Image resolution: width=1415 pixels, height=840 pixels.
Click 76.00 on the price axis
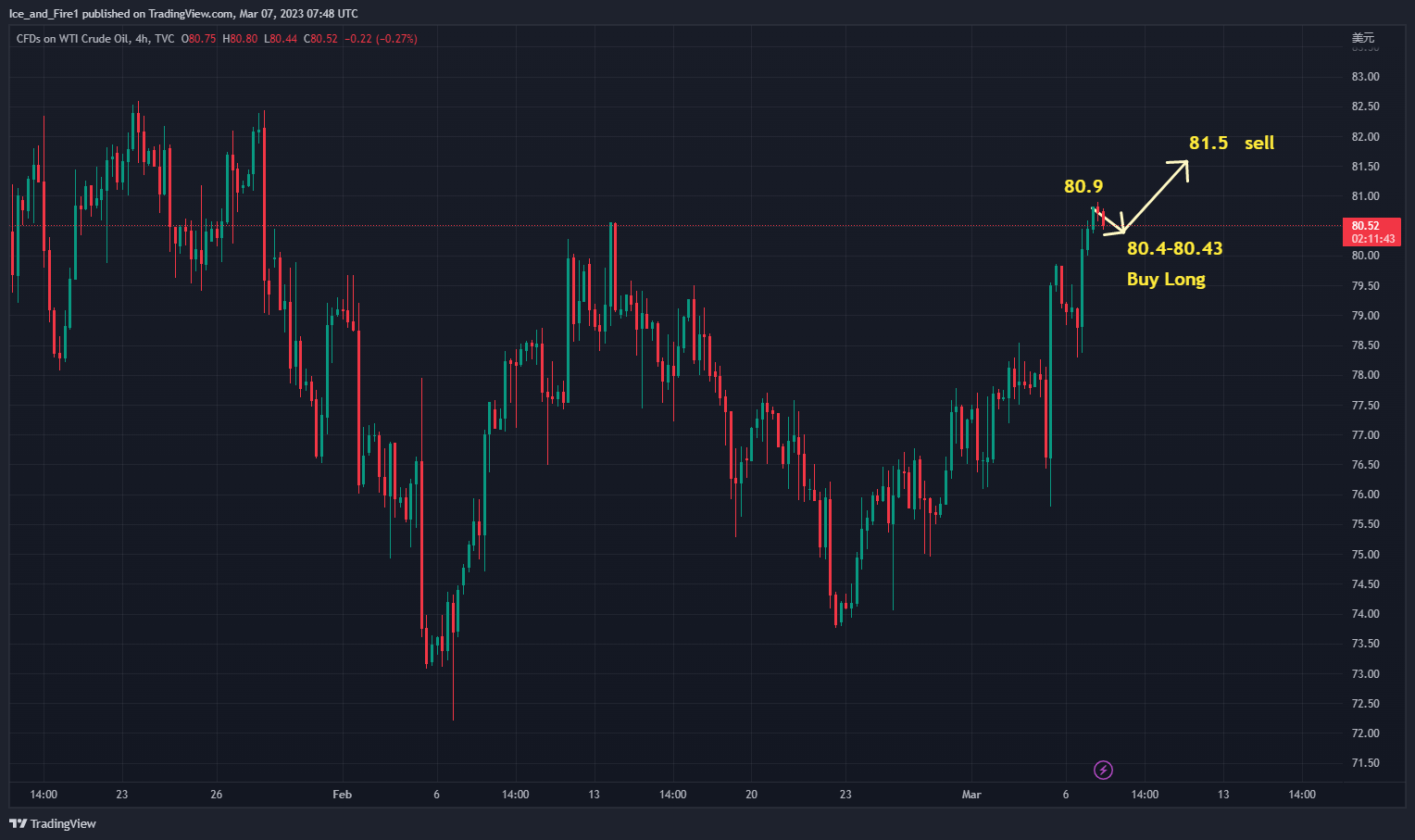click(1365, 495)
